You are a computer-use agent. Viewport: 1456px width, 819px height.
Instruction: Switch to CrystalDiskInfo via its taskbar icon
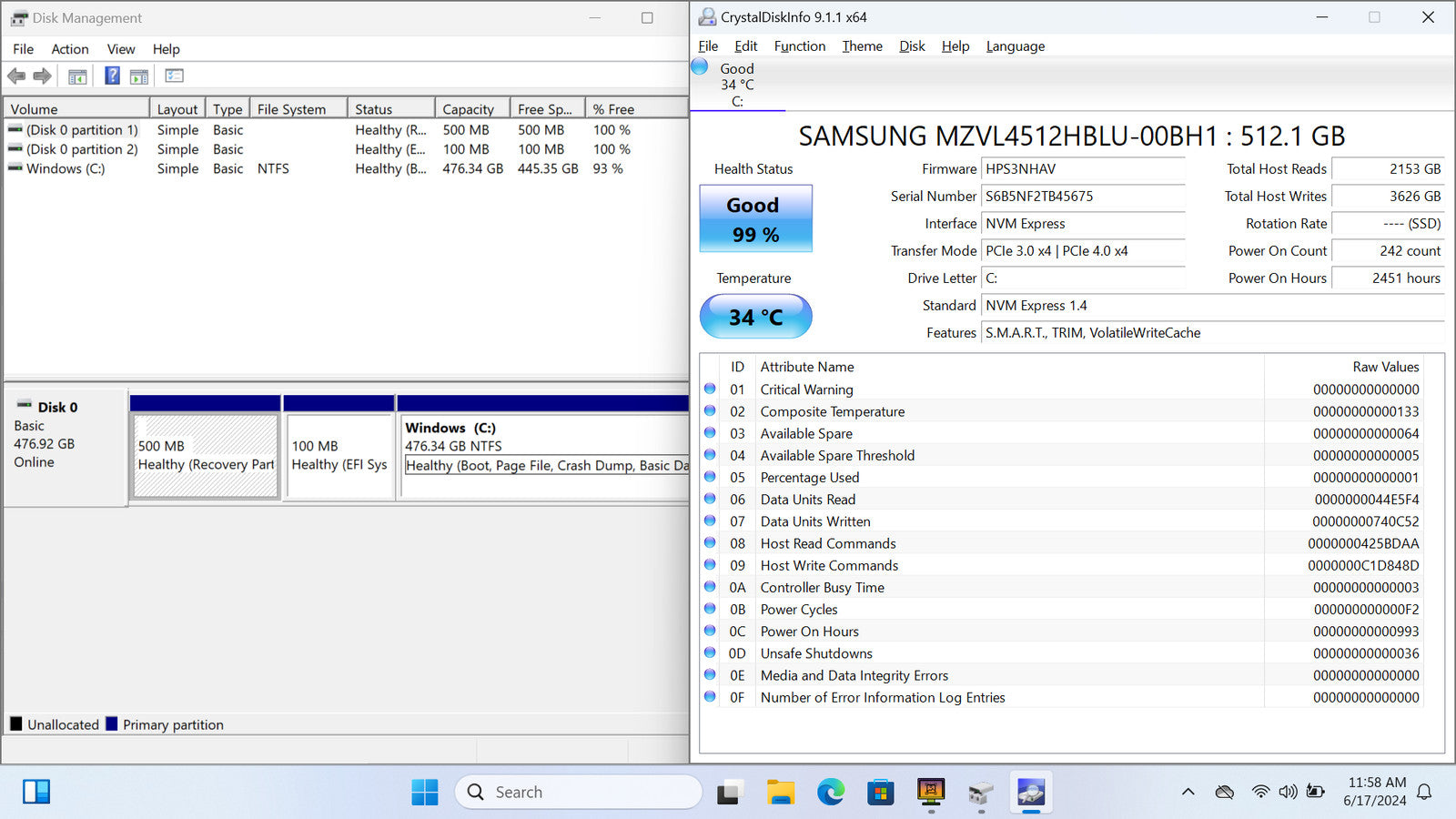[1030, 792]
